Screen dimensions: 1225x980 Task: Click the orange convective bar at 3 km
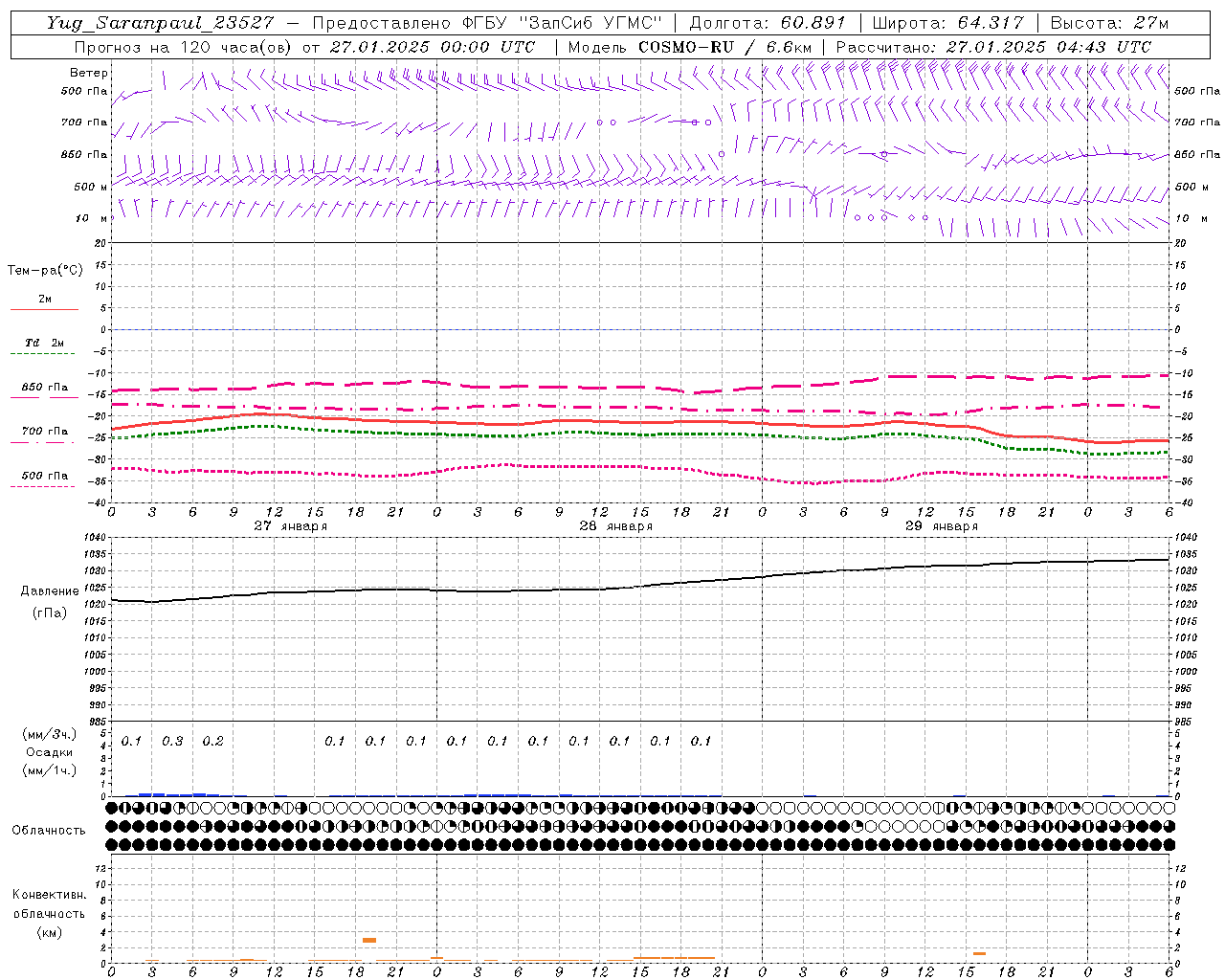click(x=369, y=940)
